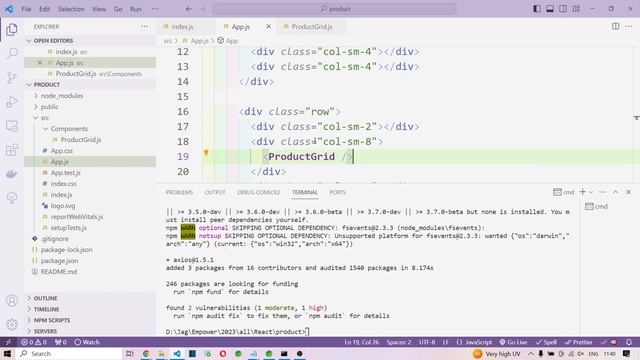Collapse the Components folder
Viewport: 640px width, 360px height.
(x=69, y=129)
